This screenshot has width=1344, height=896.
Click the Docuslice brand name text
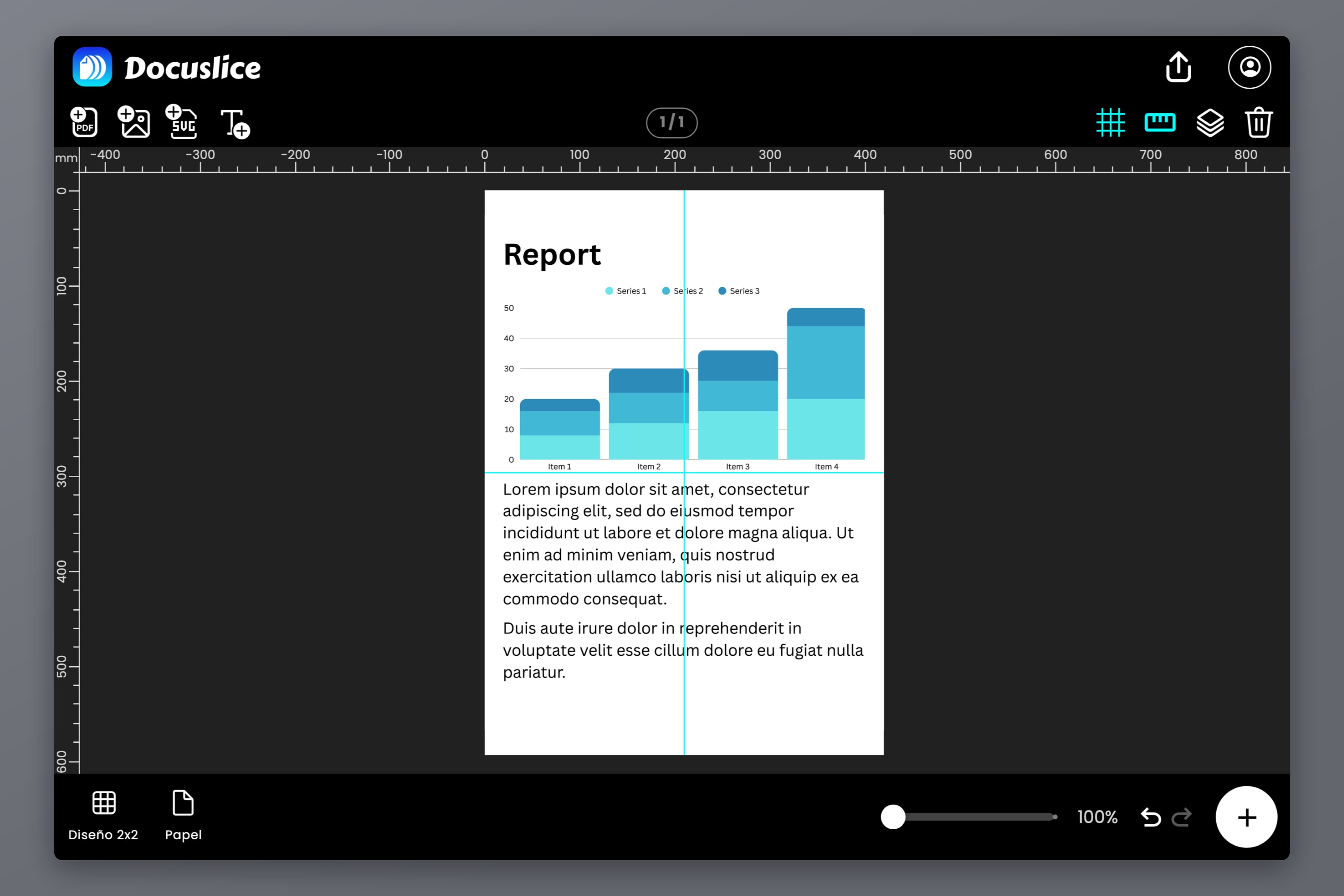pyautogui.click(x=193, y=68)
